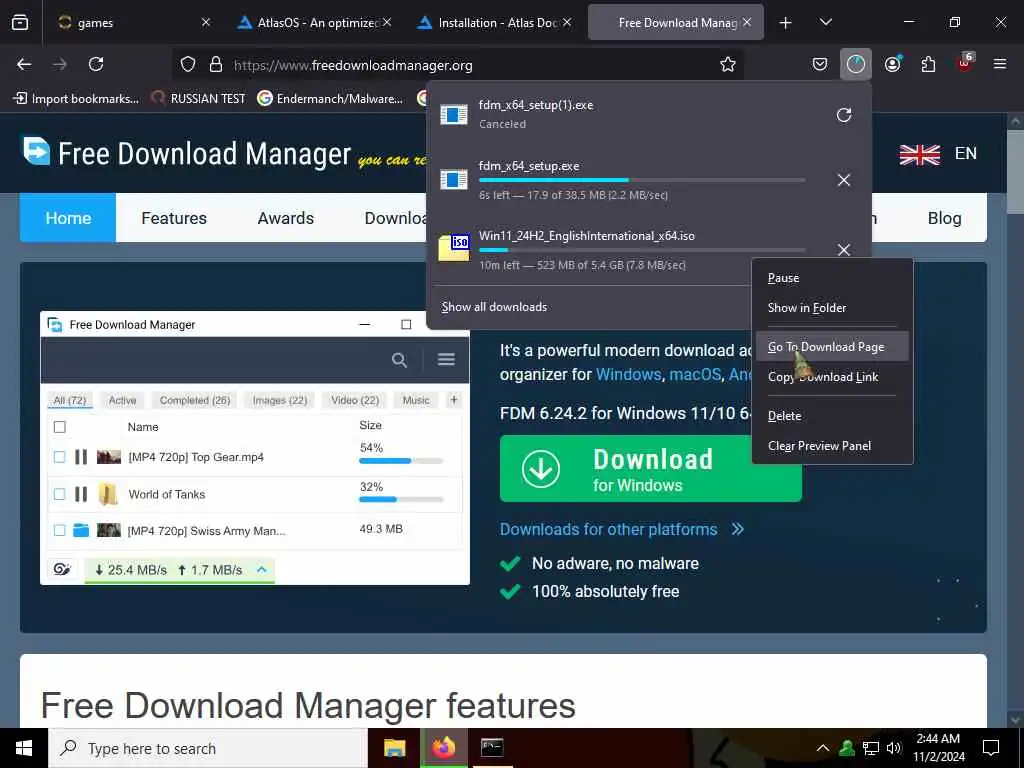Open the Firefox application menu
Screen dimensions: 1024x768
(1000, 64)
